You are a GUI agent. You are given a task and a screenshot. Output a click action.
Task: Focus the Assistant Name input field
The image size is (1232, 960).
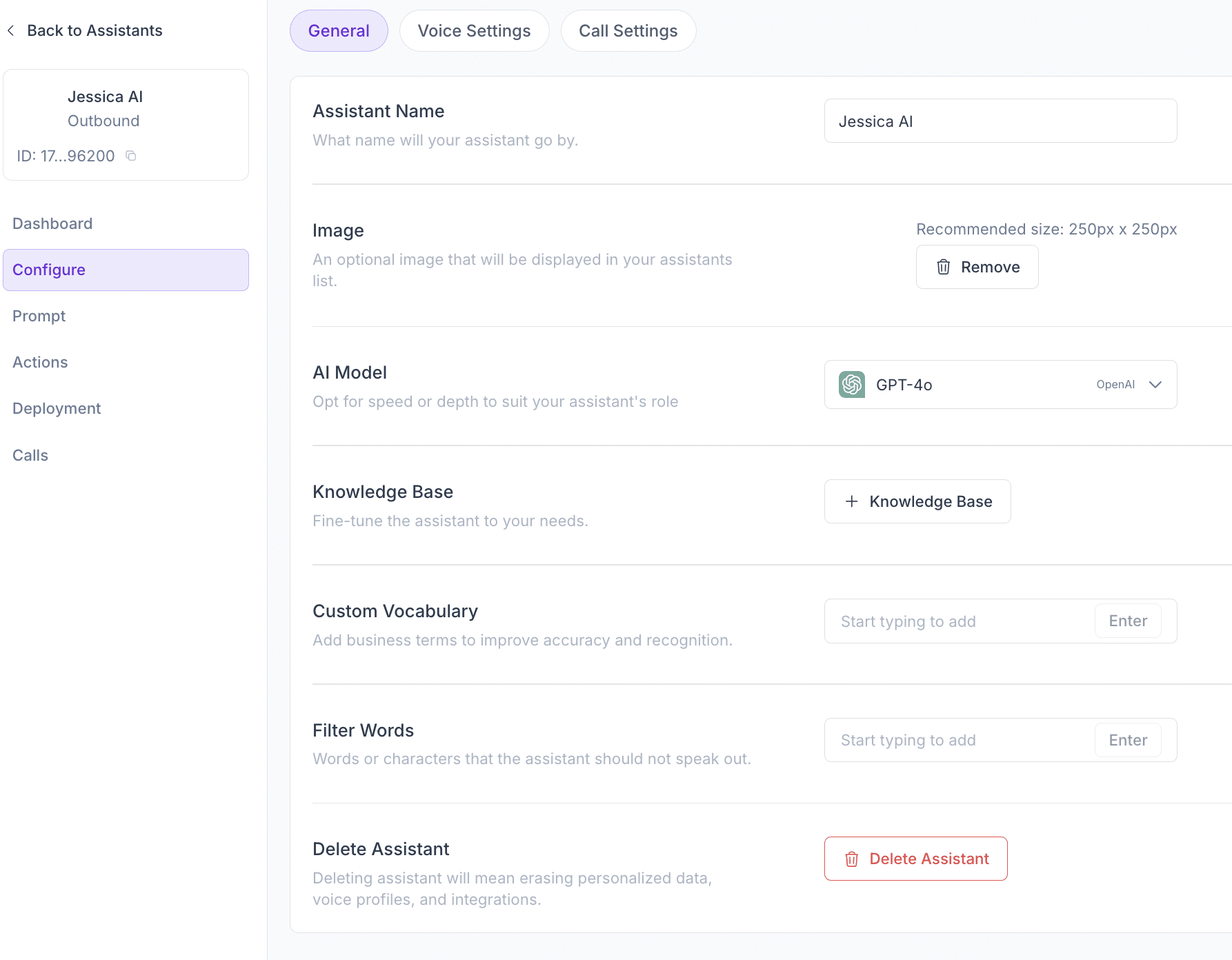[1000, 121]
